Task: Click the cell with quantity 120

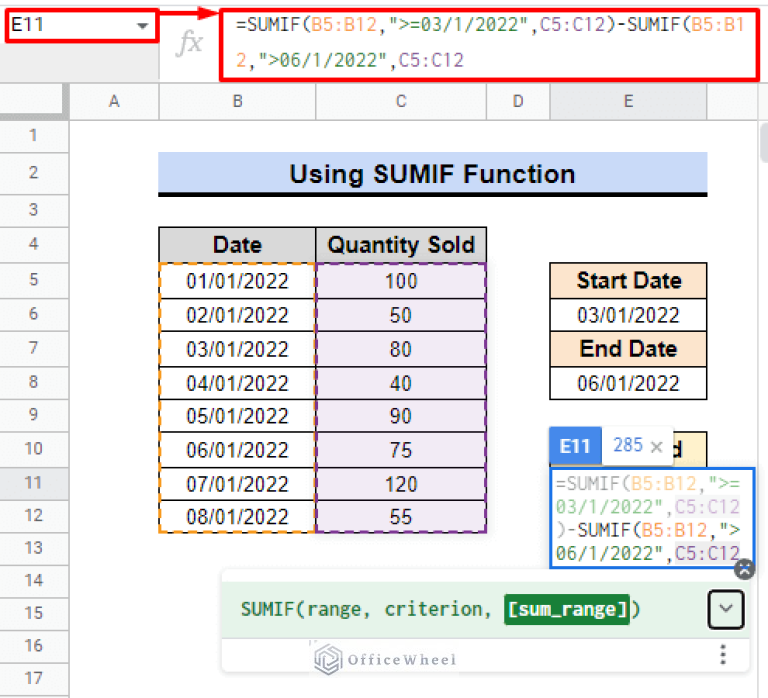Action: coord(401,484)
